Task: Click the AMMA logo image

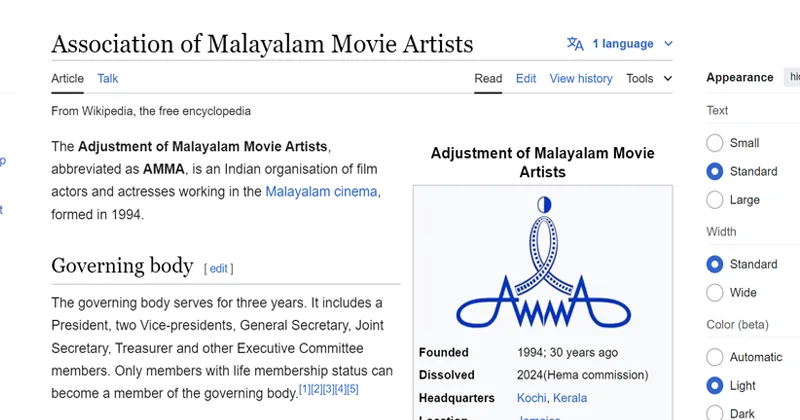Action: tap(543, 262)
